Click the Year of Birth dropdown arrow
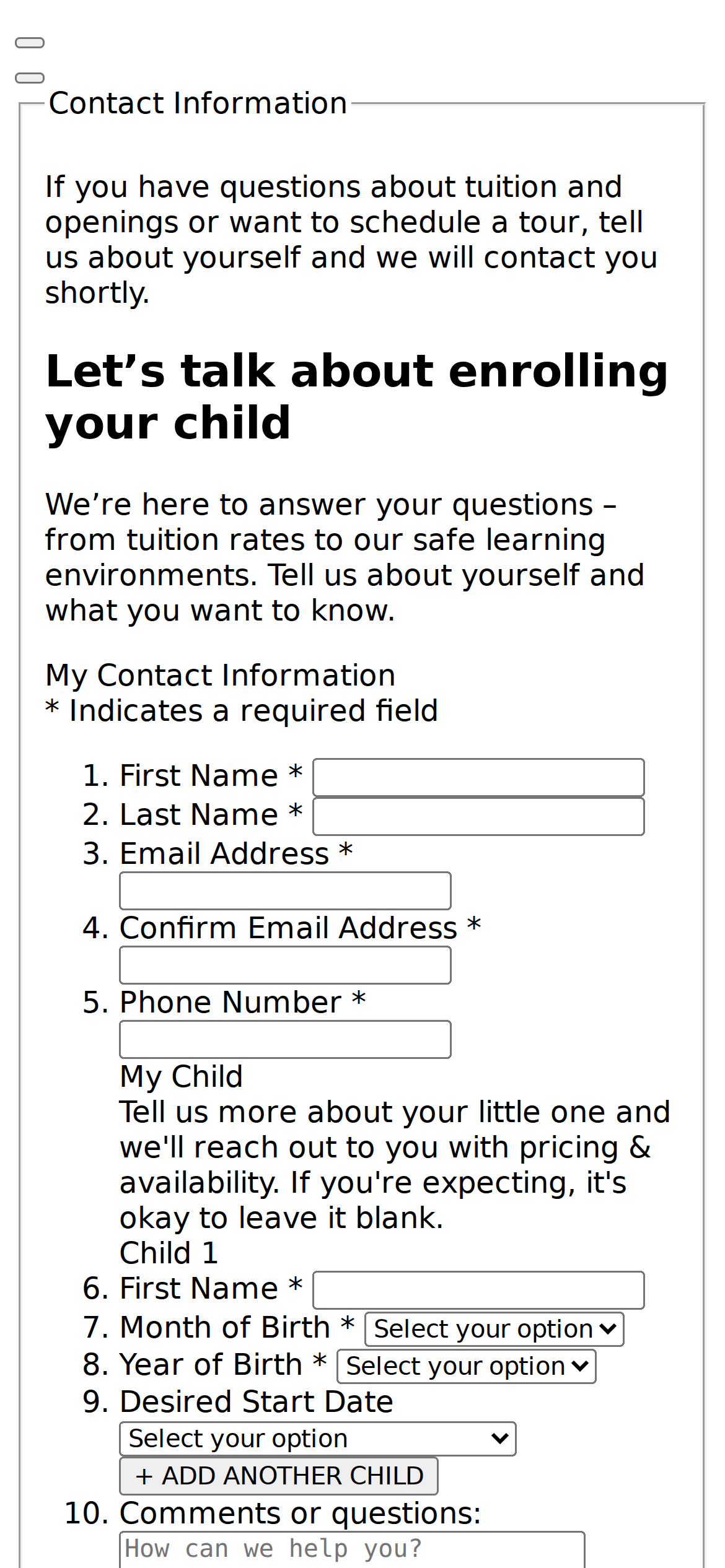The image size is (725, 1568). coord(581,1366)
